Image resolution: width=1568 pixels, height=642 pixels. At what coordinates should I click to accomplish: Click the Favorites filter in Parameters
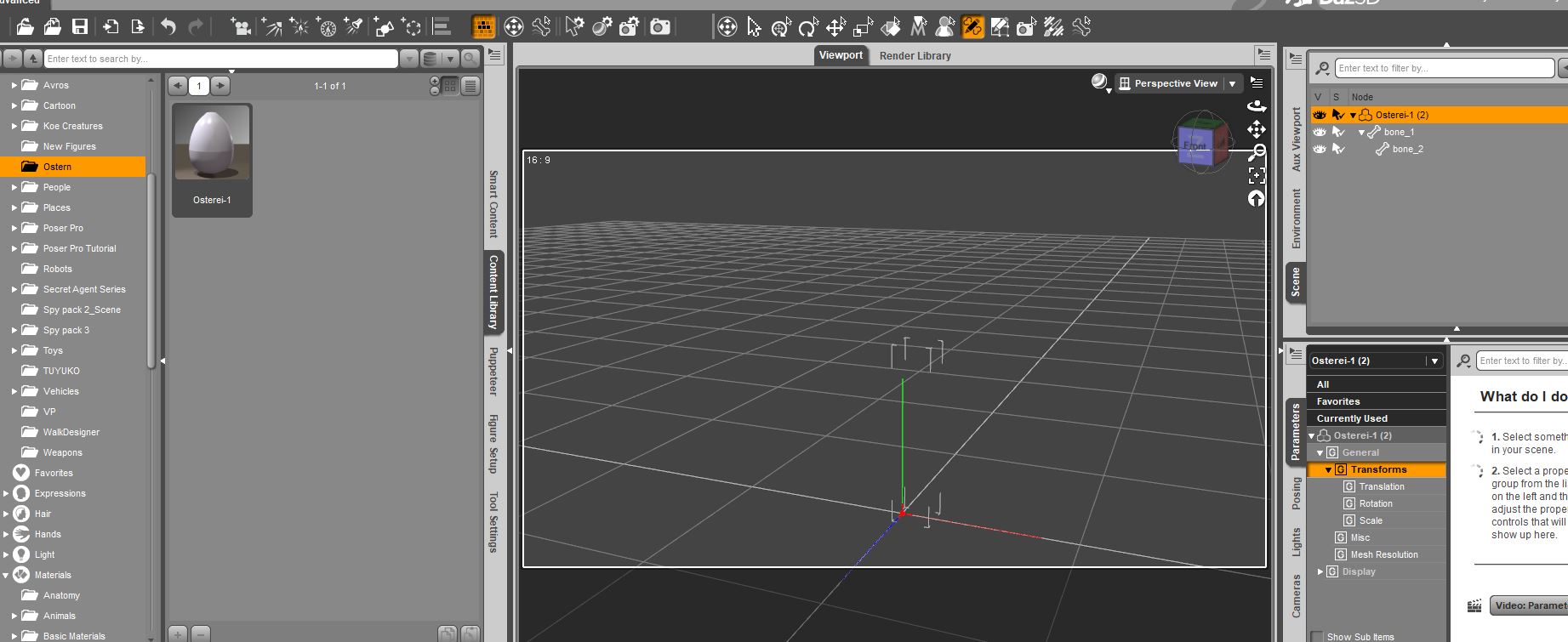[x=1377, y=401]
